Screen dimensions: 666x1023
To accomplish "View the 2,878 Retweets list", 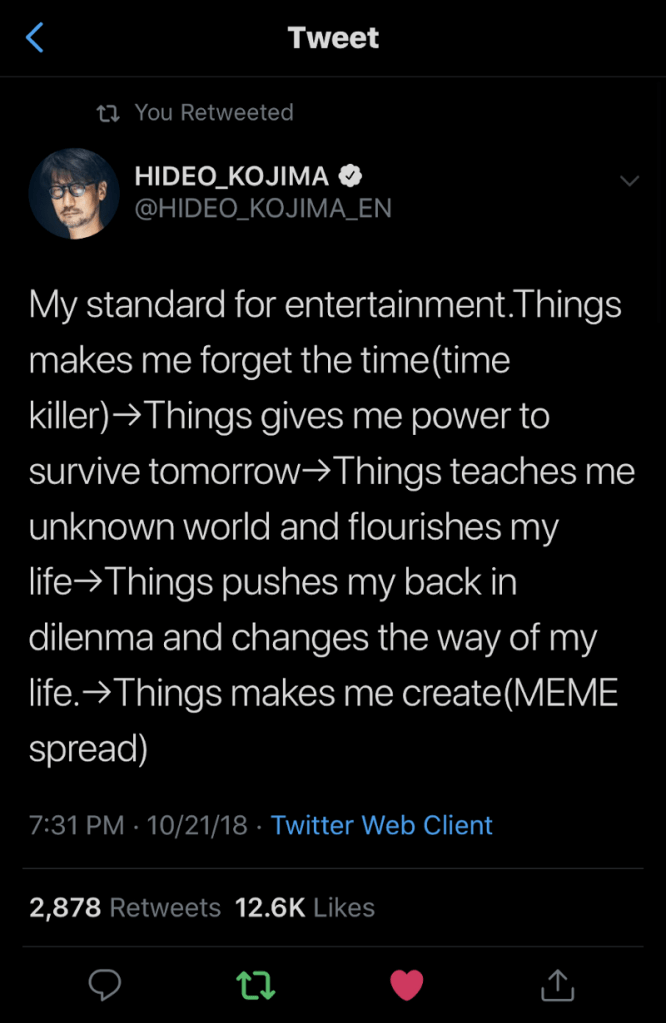I will (x=125, y=907).
